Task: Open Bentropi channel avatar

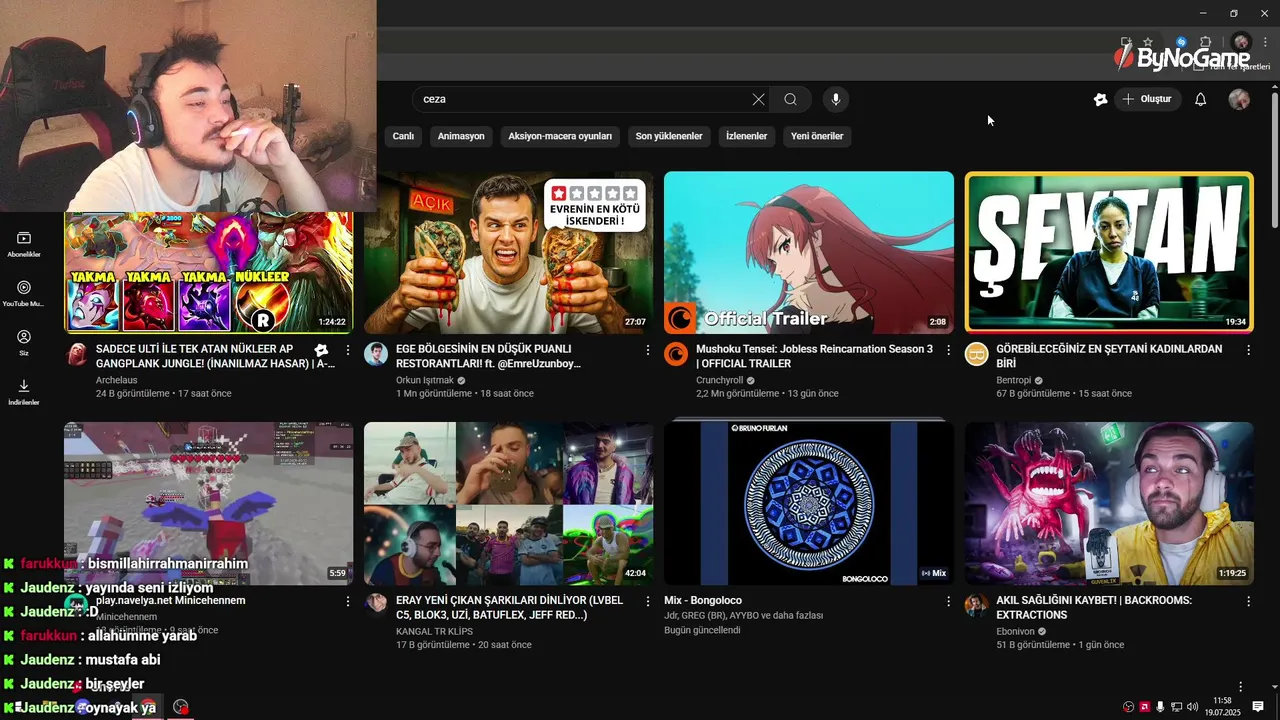Action: (x=976, y=354)
